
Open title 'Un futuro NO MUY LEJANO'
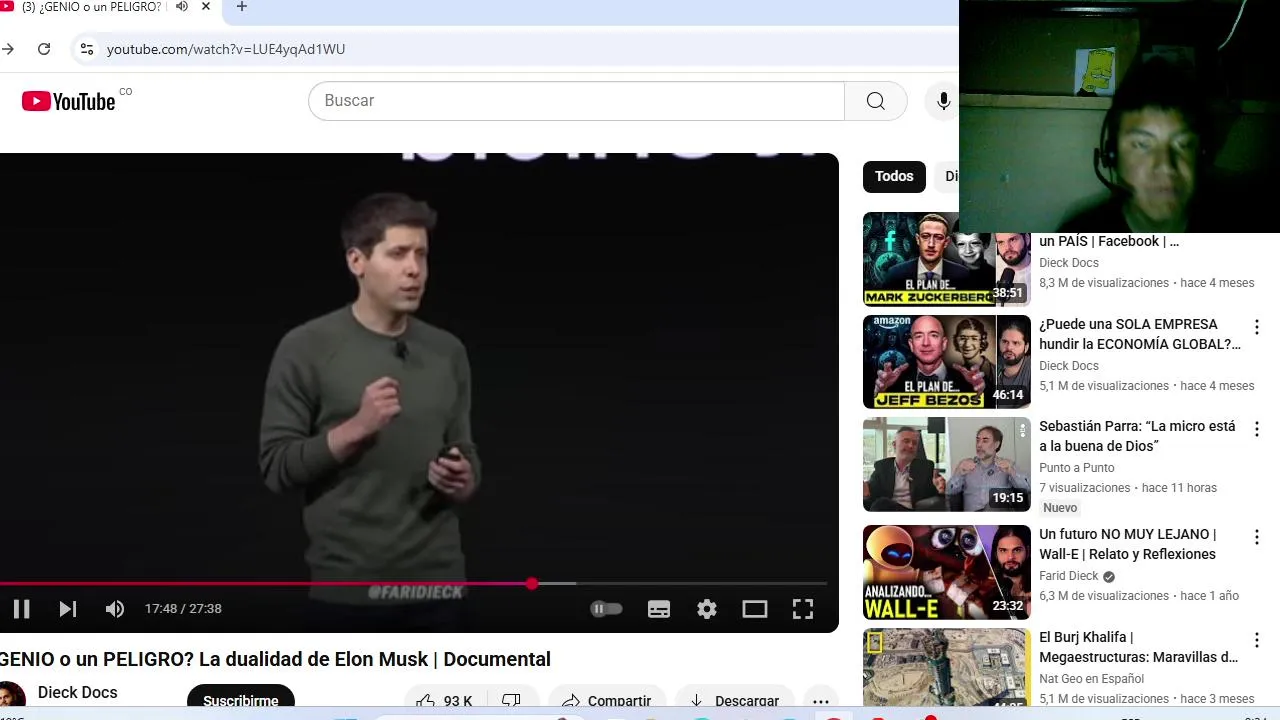(x=1128, y=544)
